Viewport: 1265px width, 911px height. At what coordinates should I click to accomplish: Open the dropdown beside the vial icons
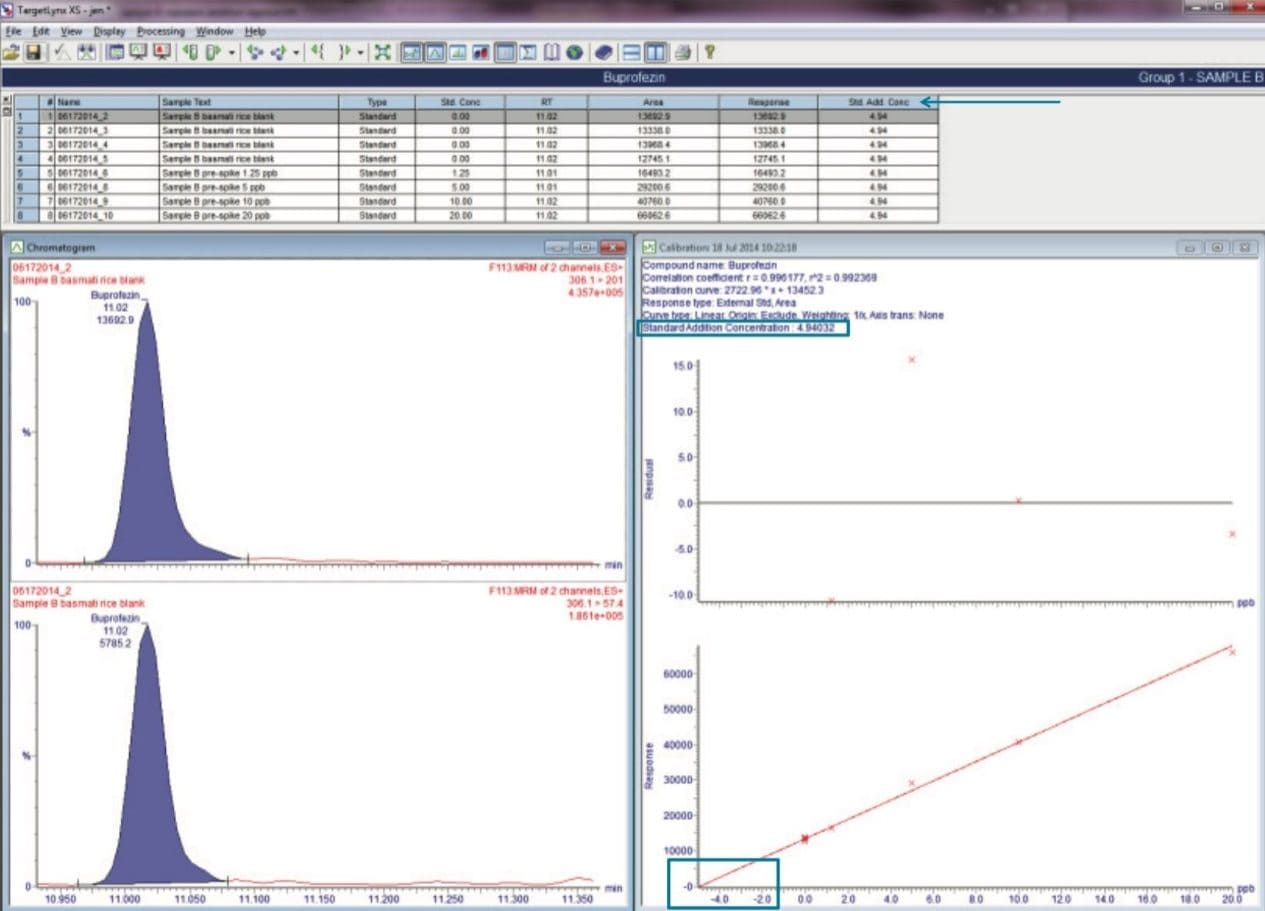coord(232,52)
